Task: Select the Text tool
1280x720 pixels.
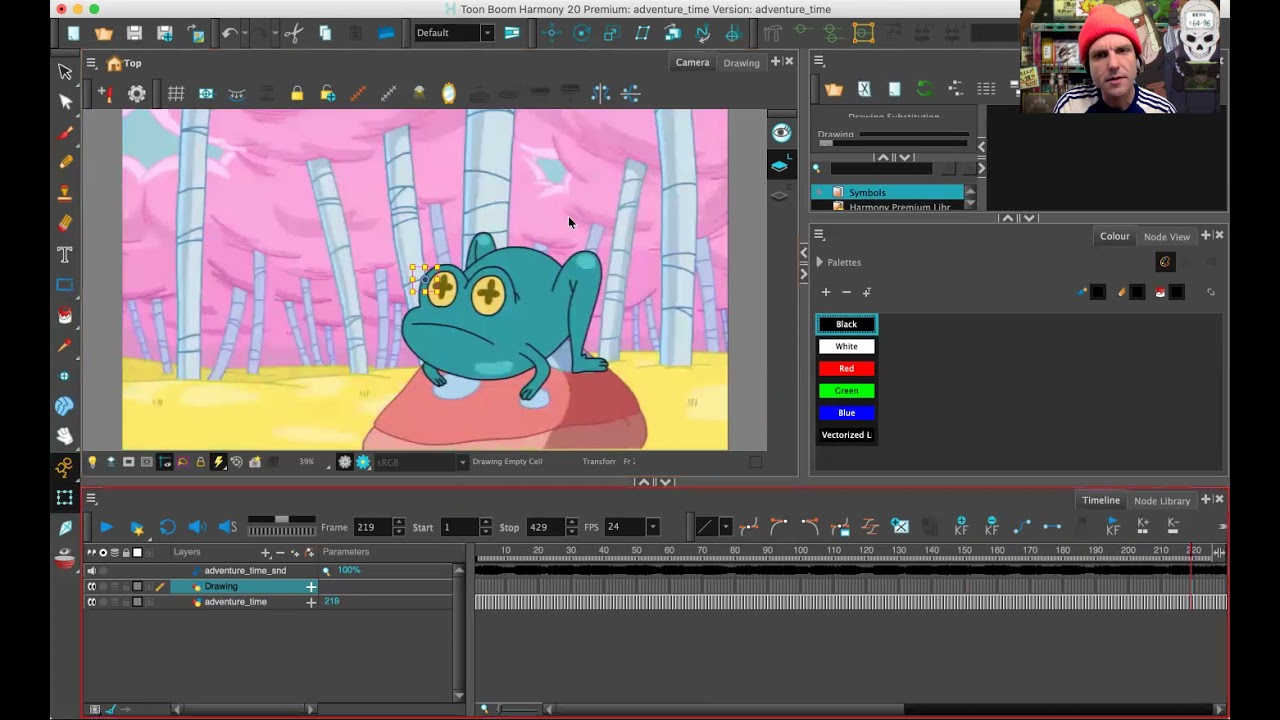Action: 65,254
